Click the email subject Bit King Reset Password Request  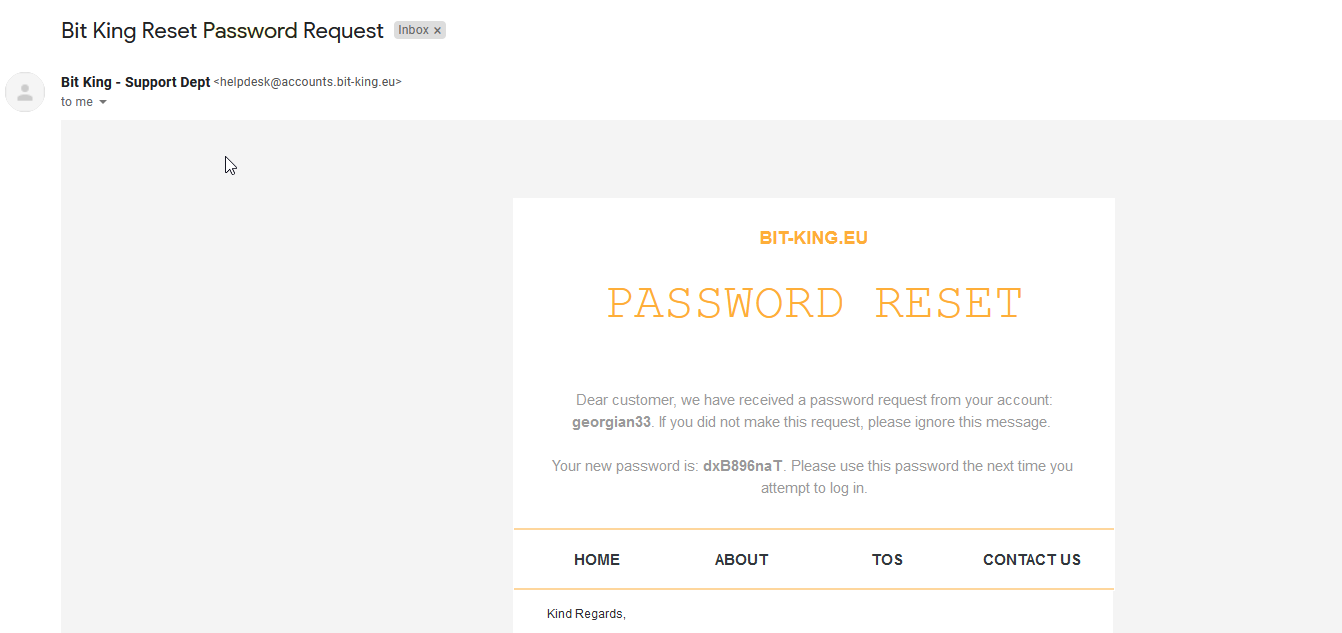click(222, 31)
